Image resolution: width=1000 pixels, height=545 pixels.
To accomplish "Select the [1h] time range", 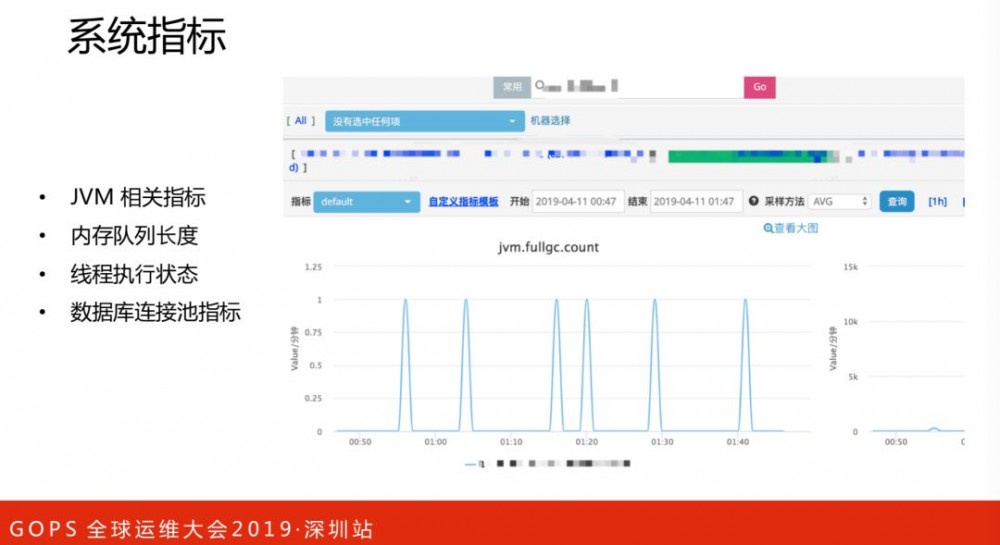I will 938,201.
